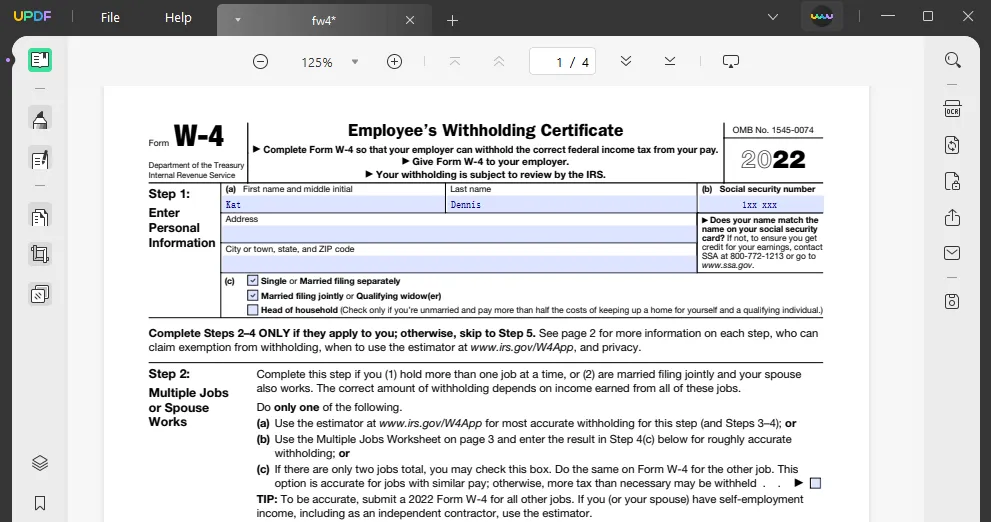This screenshot has width=991, height=522.
Task: Select the Comment highlighter tool
Action: (x=40, y=121)
